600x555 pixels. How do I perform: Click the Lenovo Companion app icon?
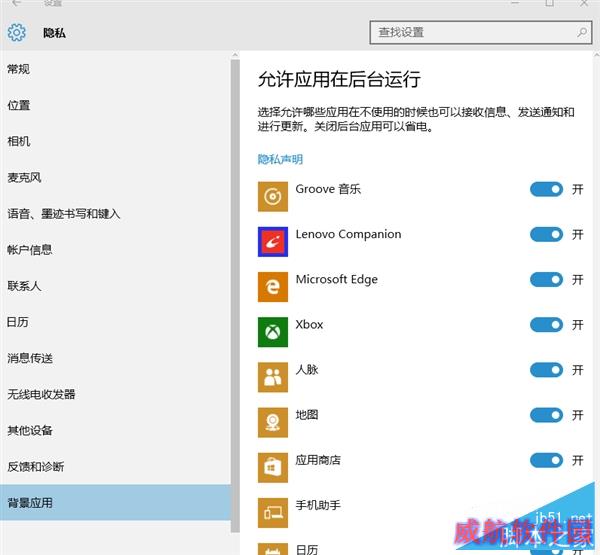coord(272,242)
